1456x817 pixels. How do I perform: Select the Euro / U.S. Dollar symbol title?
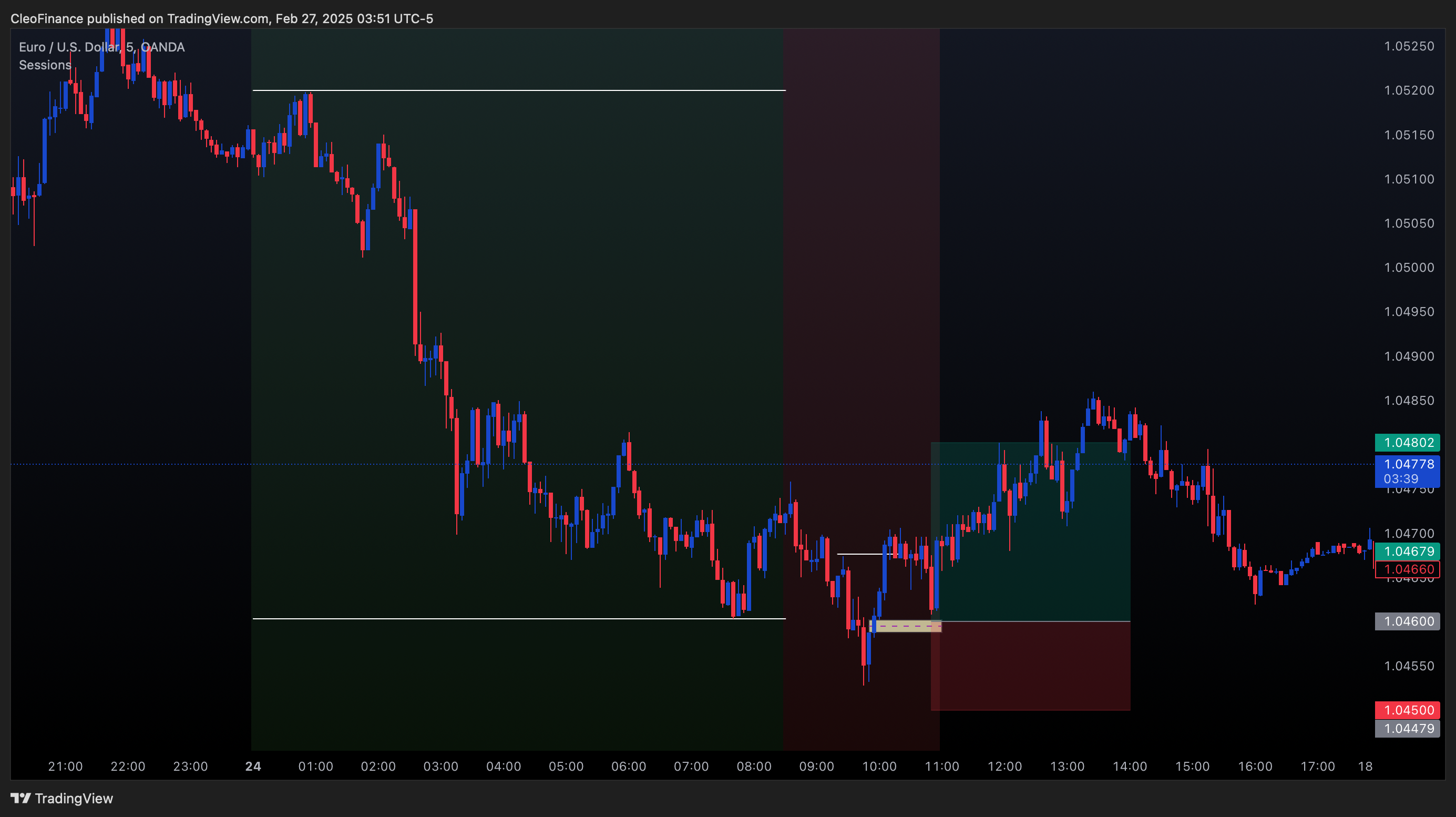[102, 47]
